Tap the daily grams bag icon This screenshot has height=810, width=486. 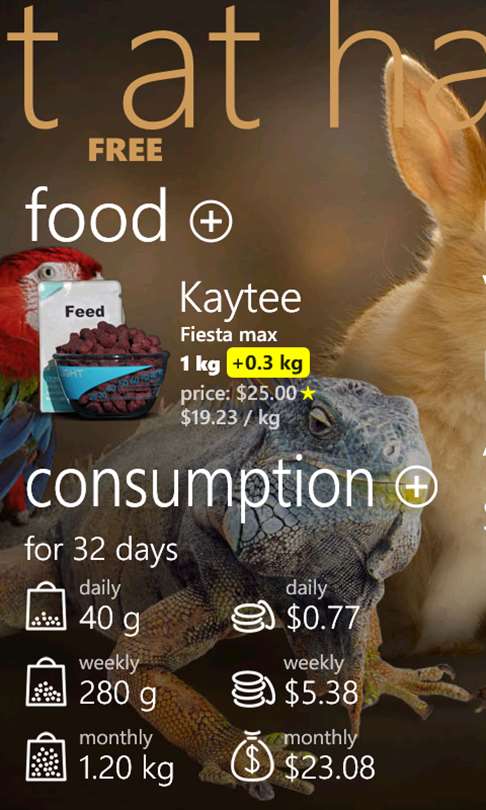click(46, 606)
